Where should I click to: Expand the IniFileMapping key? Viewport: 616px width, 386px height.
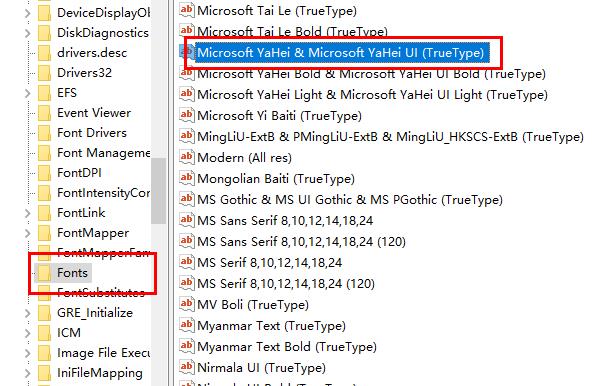click(28, 373)
